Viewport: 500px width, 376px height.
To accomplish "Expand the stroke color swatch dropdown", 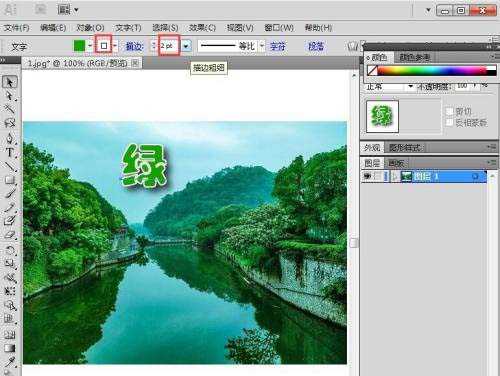I will coord(115,46).
